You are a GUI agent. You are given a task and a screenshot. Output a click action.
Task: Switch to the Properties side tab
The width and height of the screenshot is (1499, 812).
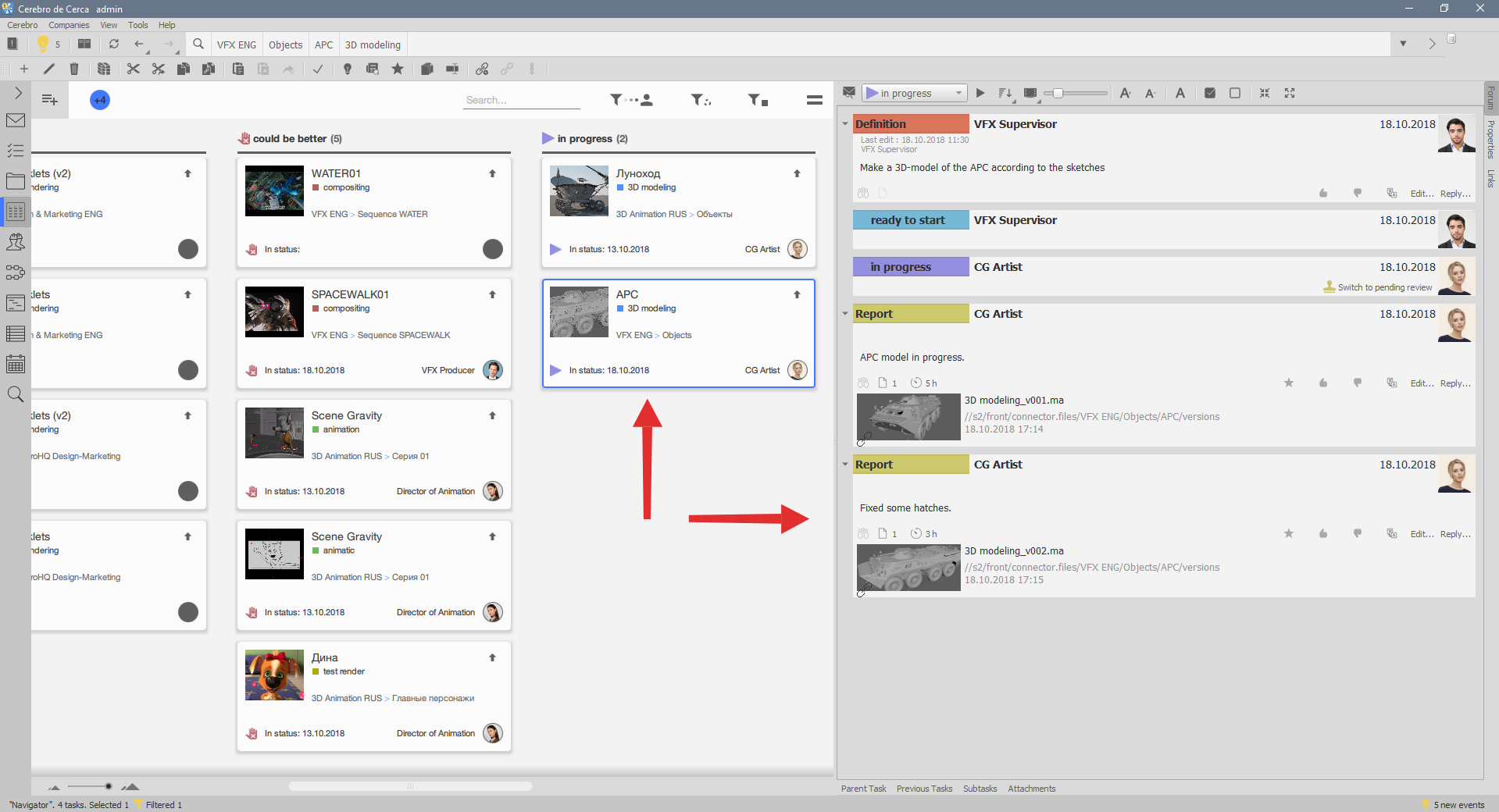pos(1490,139)
